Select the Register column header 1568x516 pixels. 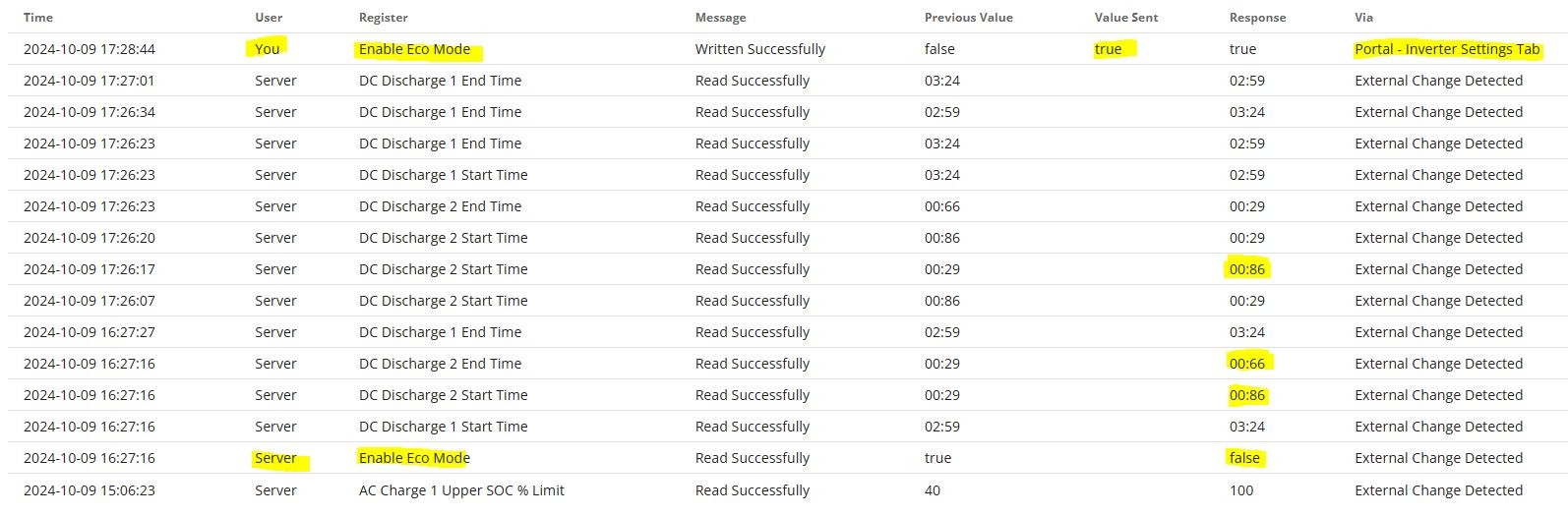click(x=384, y=18)
